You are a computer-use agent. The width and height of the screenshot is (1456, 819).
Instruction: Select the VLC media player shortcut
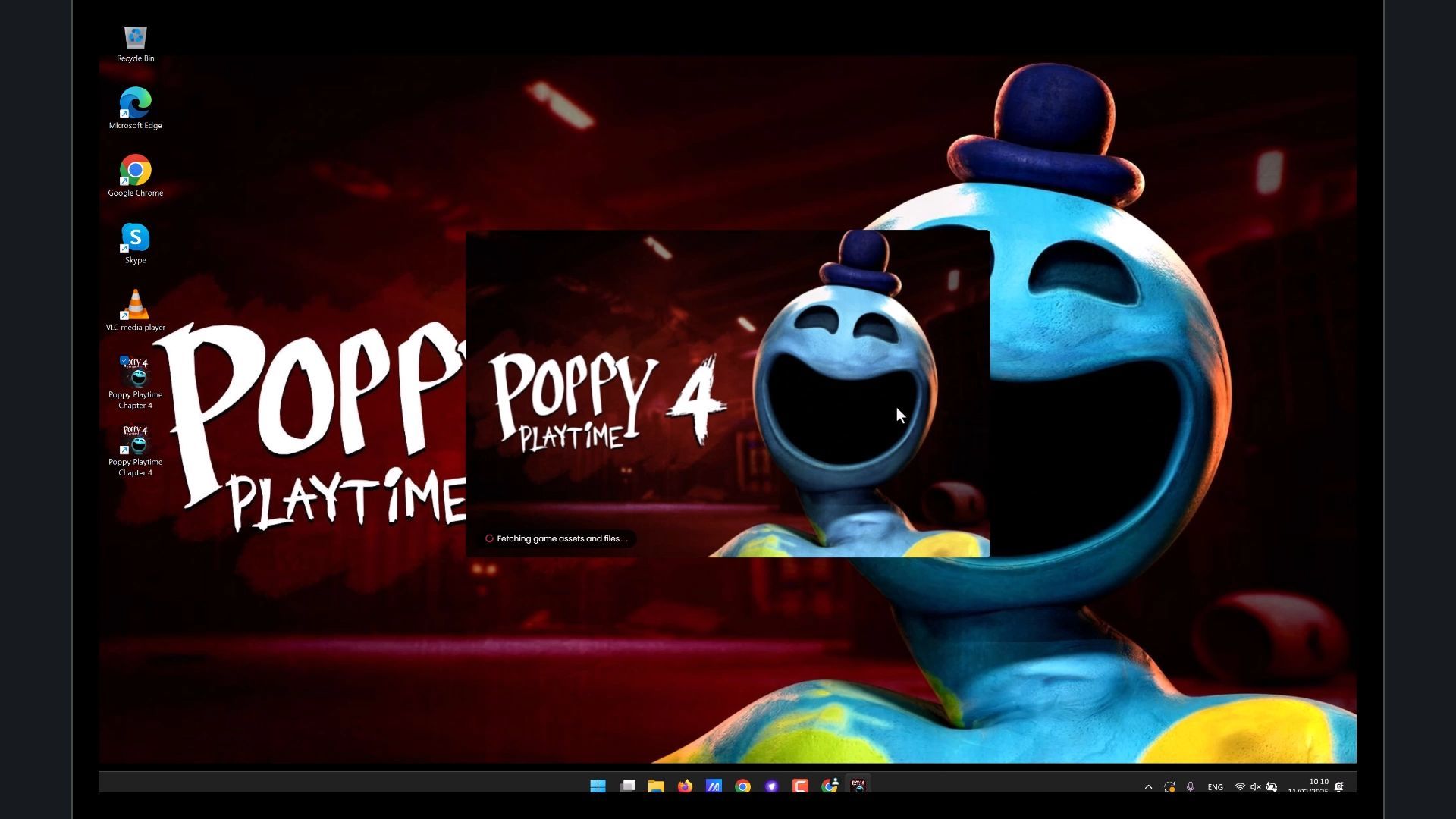pyautogui.click(x=135, y=310)
